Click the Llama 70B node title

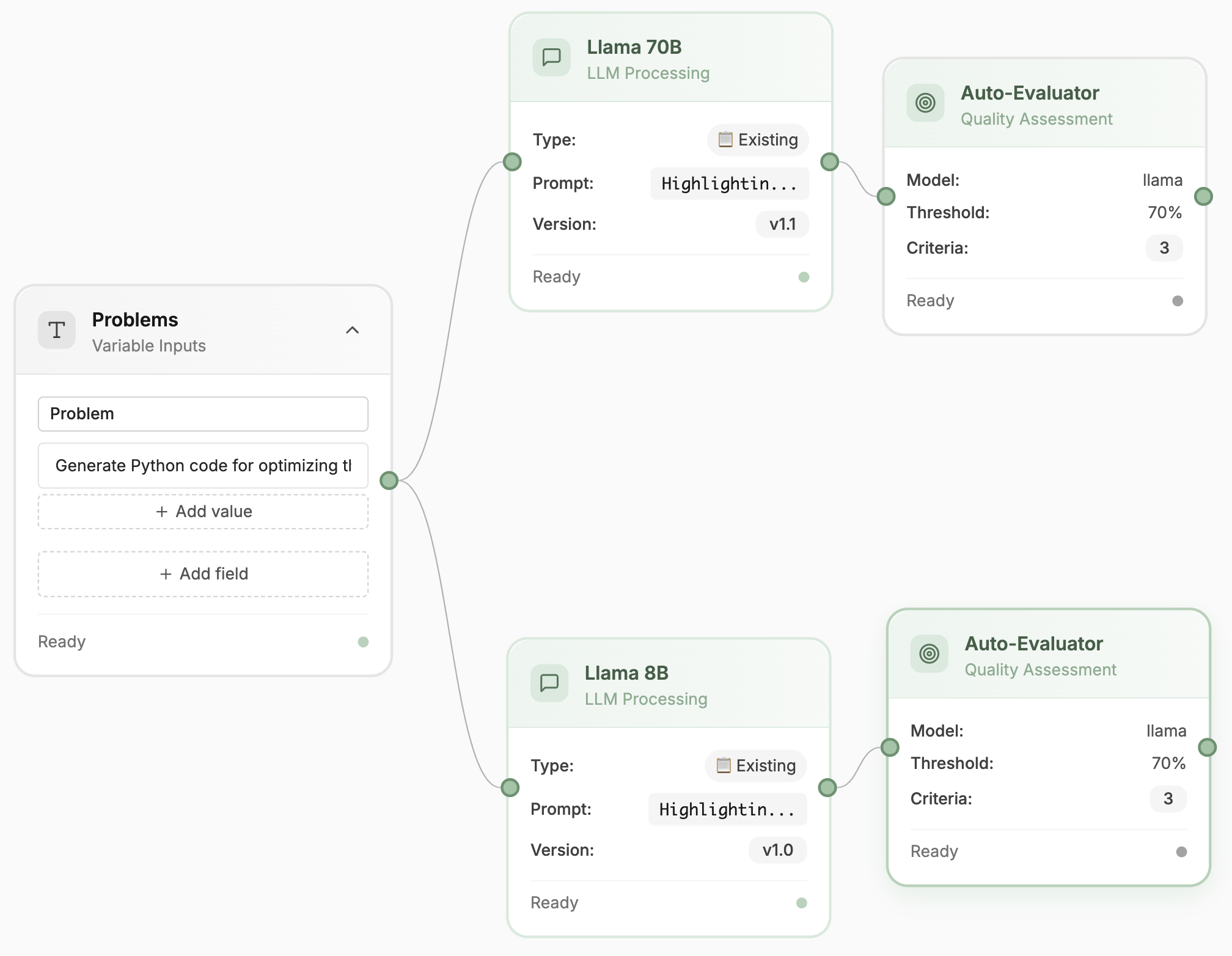pos(634,47)
